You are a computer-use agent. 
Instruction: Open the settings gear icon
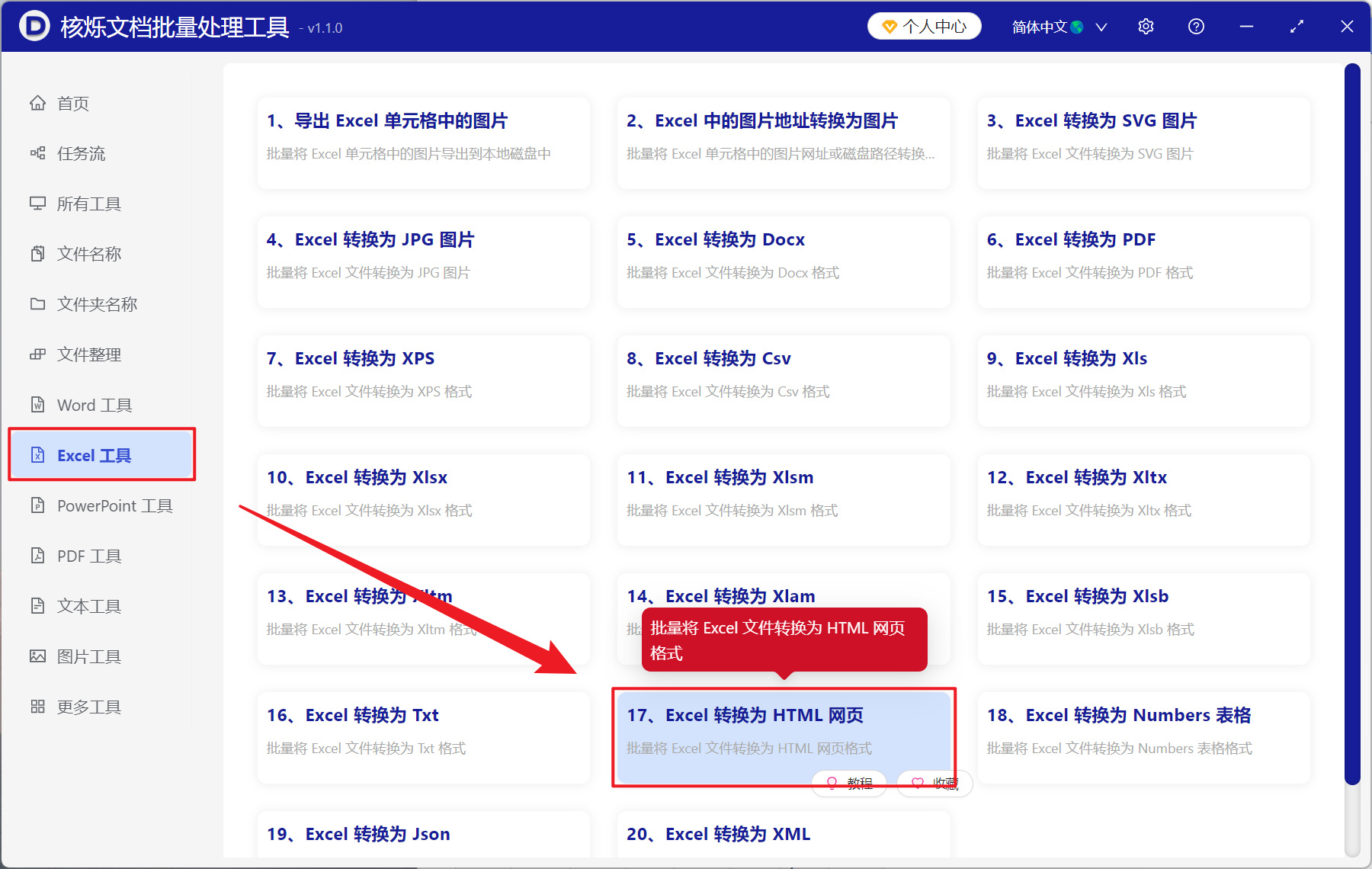click(1146, 26)
